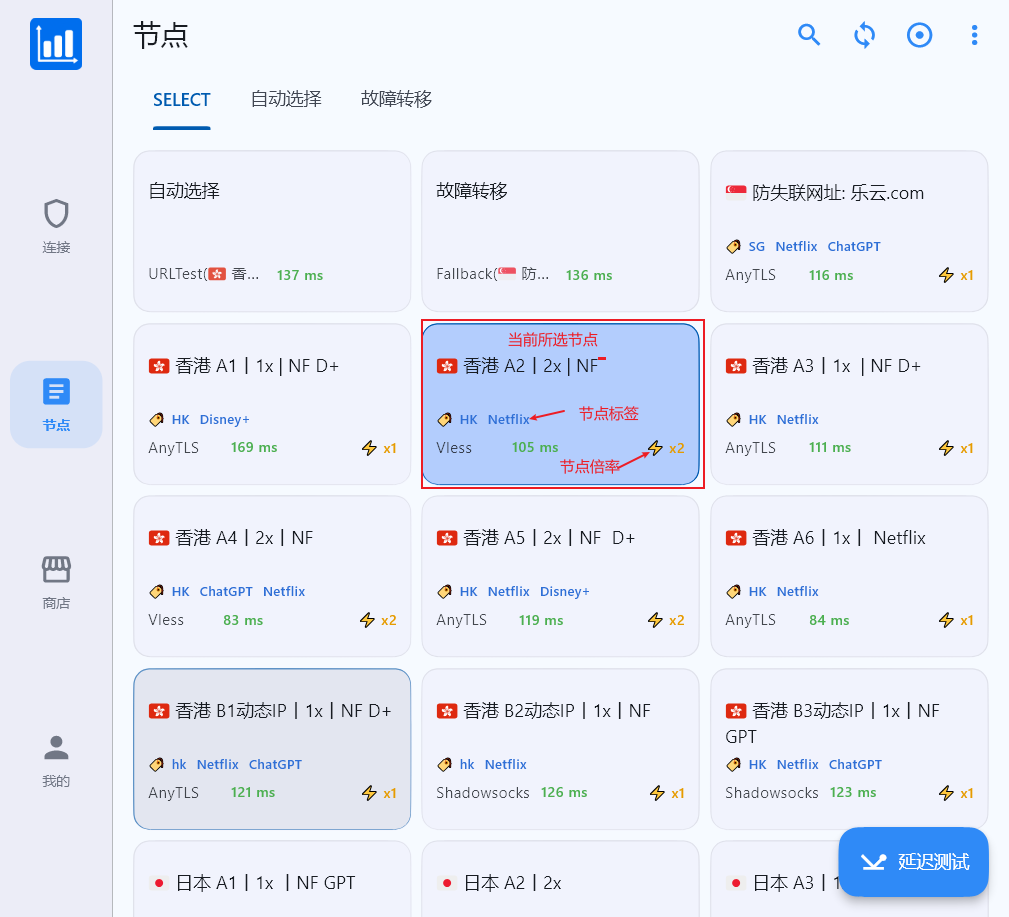Click the tag icon on 香港 B1动态IP card
Screen dimensions: 1009x917
(x=156, y=764)
